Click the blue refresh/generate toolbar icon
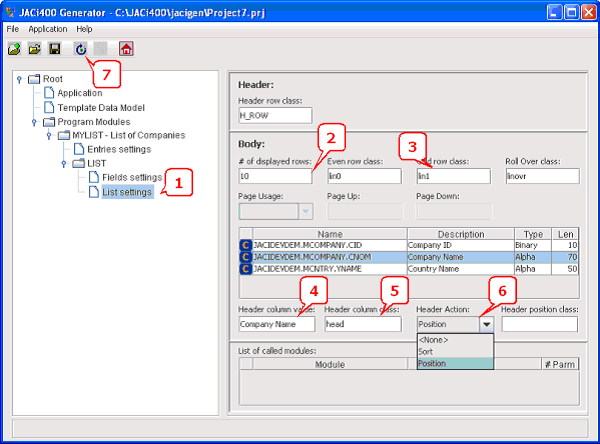The height and width of the screenshot is (444, 600). [80, 48]
